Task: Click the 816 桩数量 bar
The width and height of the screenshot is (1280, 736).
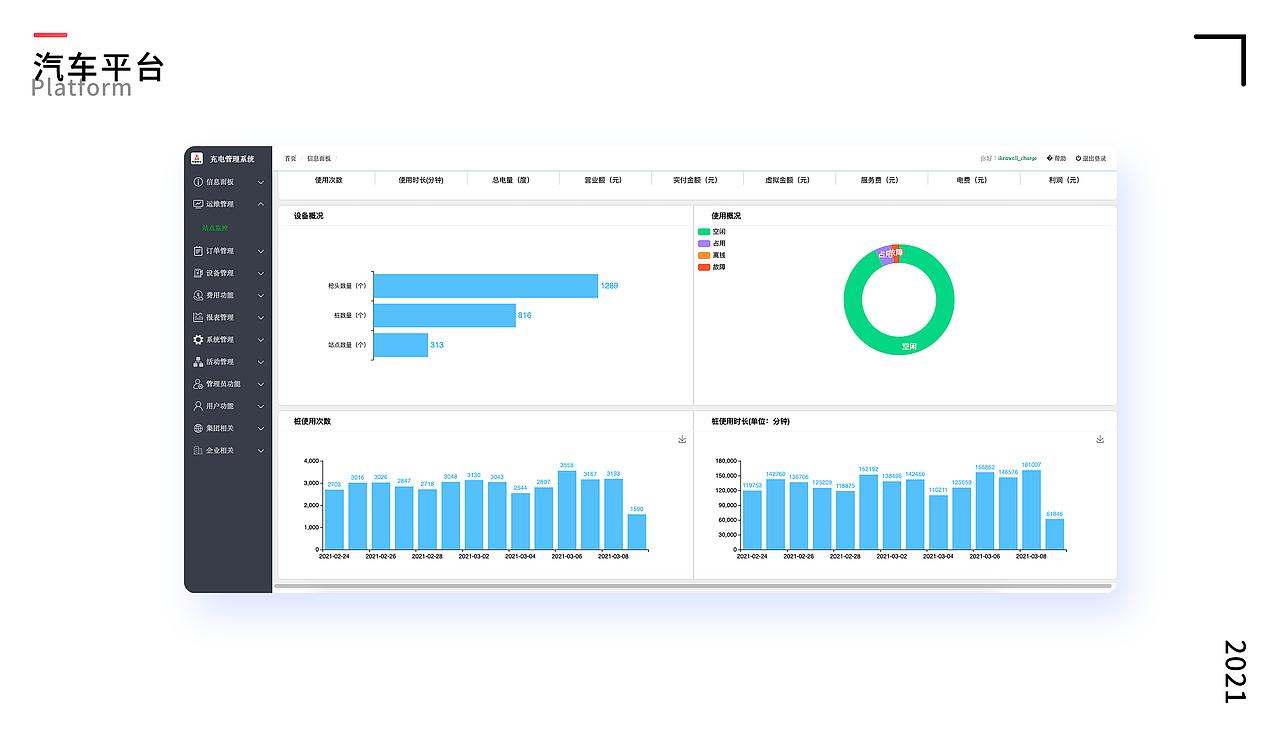Action: tap(444, 315)
